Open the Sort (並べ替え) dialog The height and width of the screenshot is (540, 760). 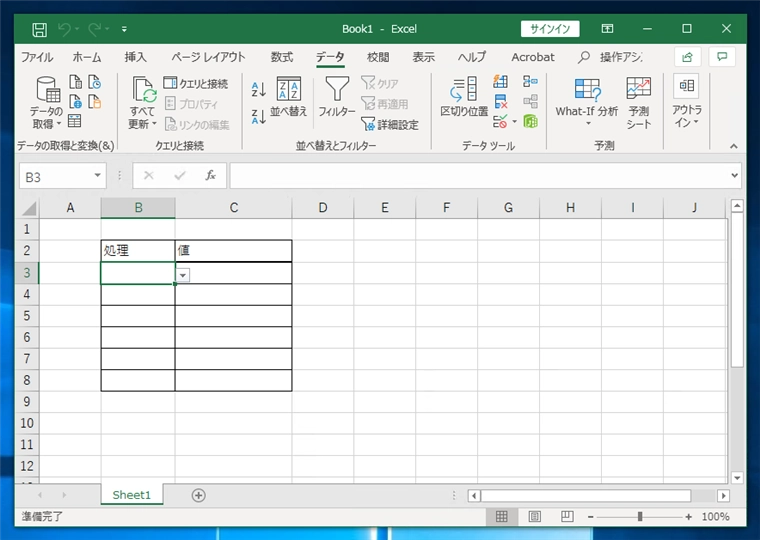tap(289, 96)
